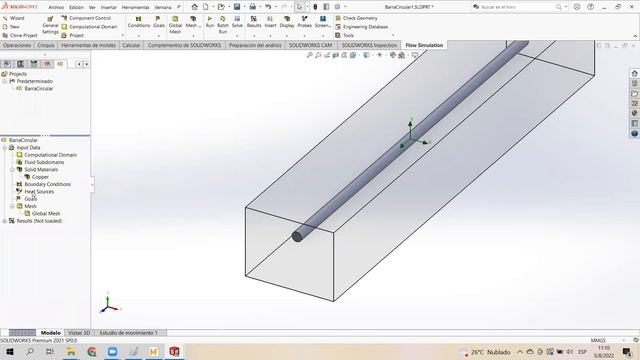Select the Flow Simulation tab

click(424, 45)
